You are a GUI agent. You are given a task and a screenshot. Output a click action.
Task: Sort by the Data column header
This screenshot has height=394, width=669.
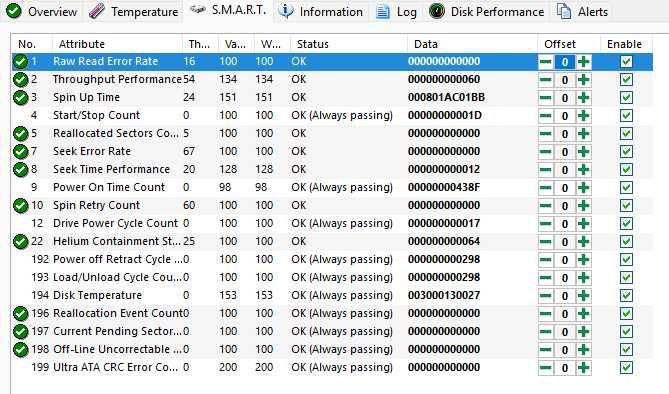471,44
